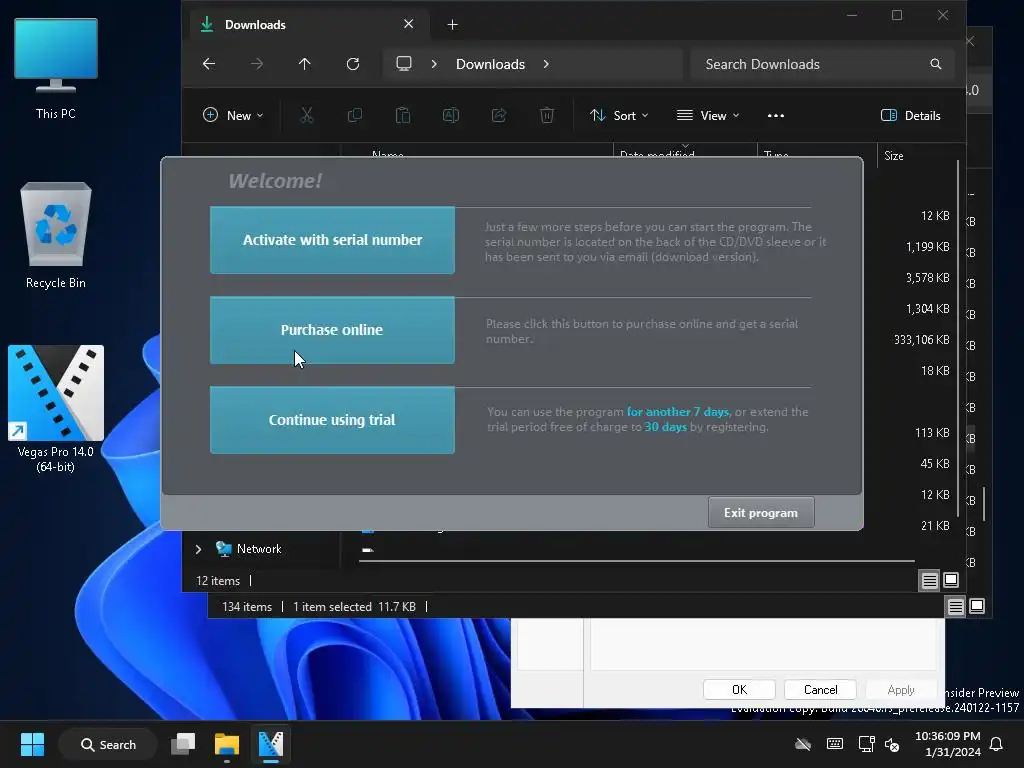Open This PC desktop icon
The height and width of the screenshot is (768, 1024).
56,69
